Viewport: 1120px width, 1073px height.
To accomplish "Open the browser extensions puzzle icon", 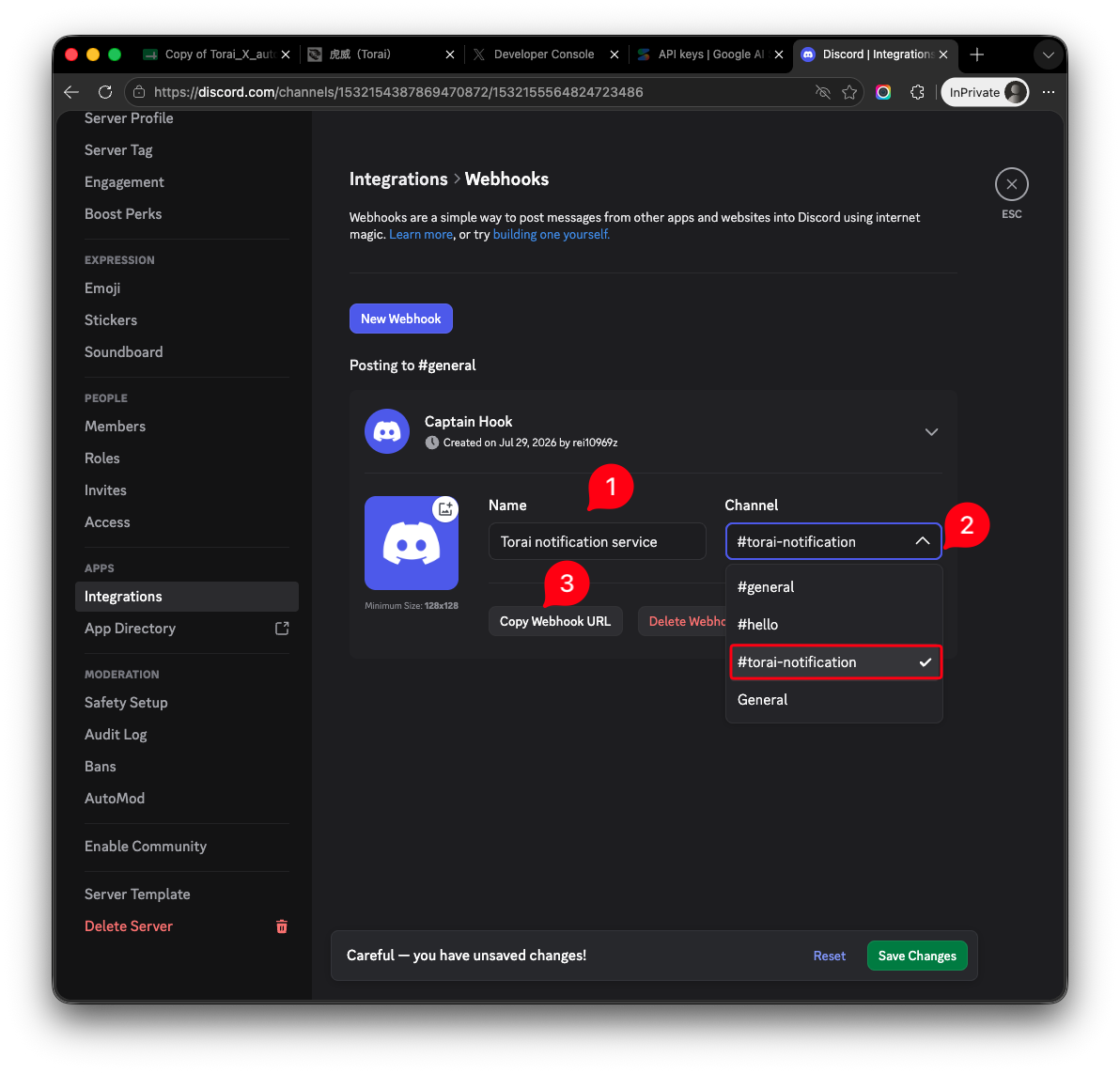I will (917, 92).
